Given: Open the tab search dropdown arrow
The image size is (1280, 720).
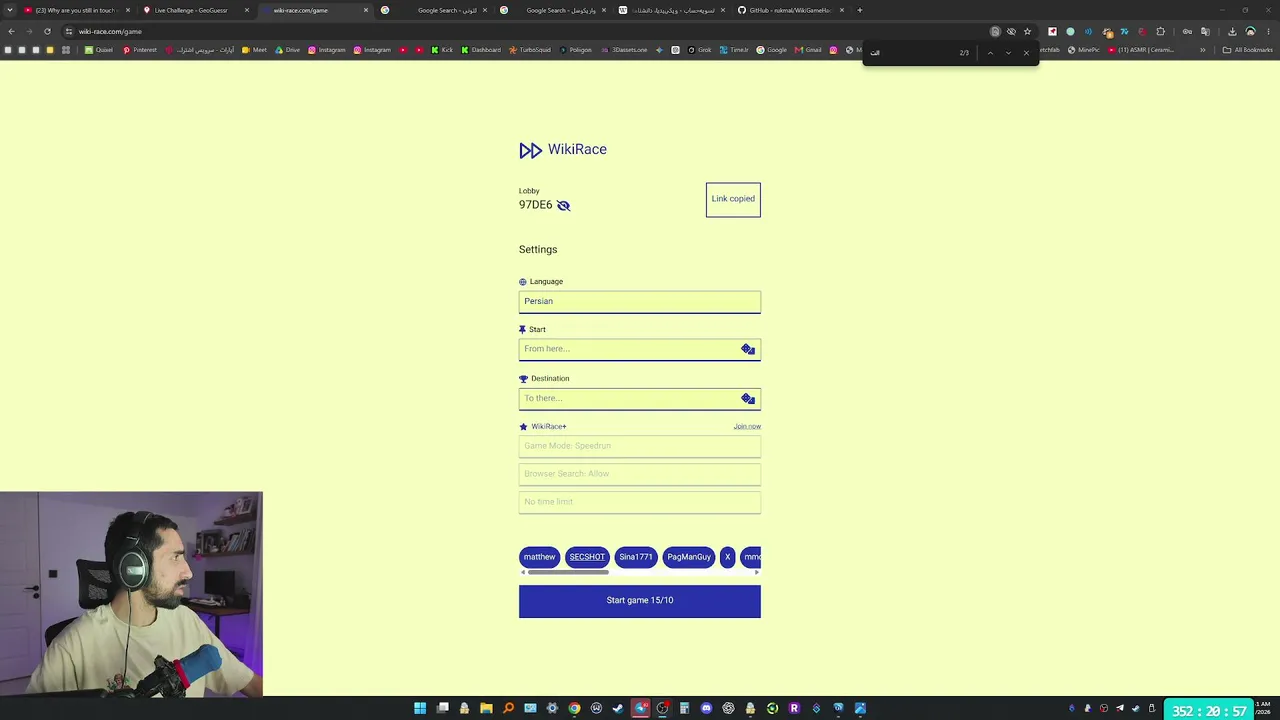Looking at the screenshot, I should (x=9, y=10).
